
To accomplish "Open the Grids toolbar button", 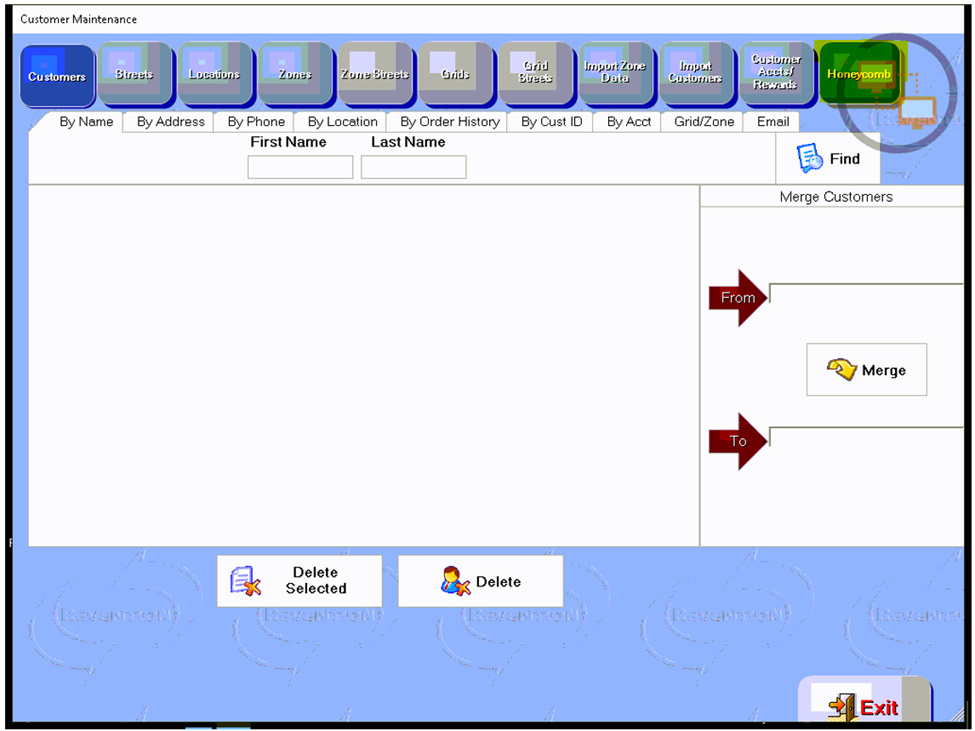I will coord(455,75).
